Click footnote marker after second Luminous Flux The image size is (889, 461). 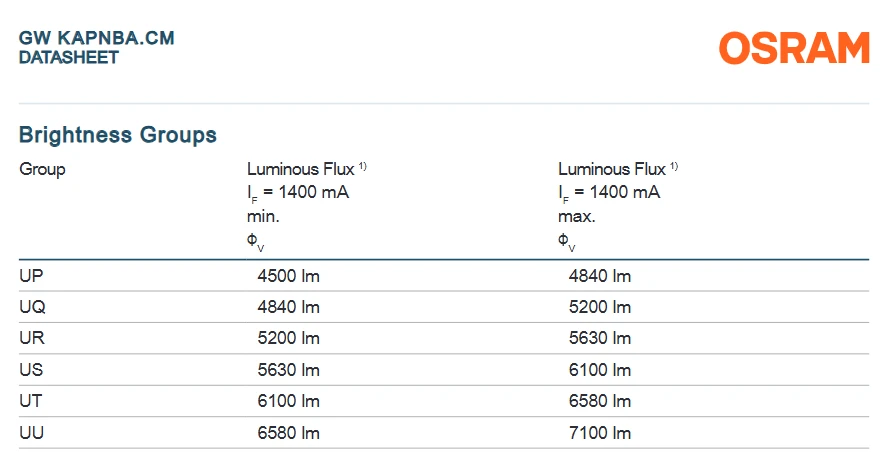pos(674,166)
